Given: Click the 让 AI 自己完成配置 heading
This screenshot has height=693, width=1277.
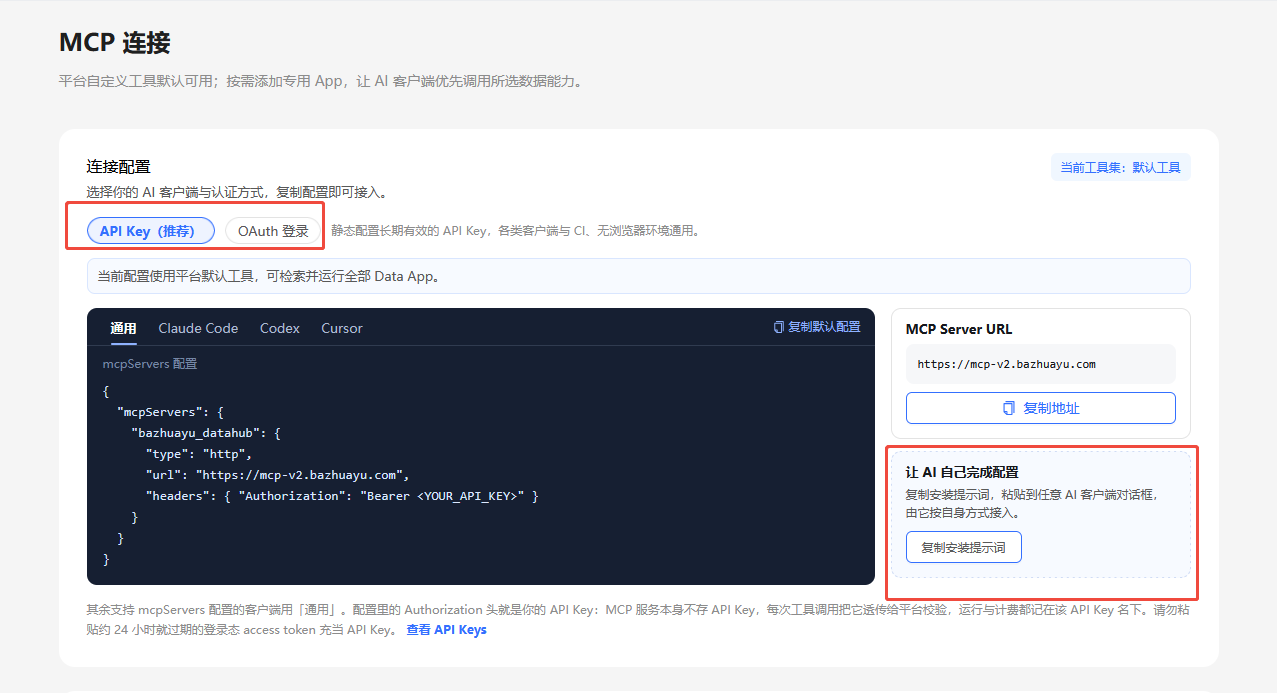Looking at the screenshot, I should (x=962, y=472).
